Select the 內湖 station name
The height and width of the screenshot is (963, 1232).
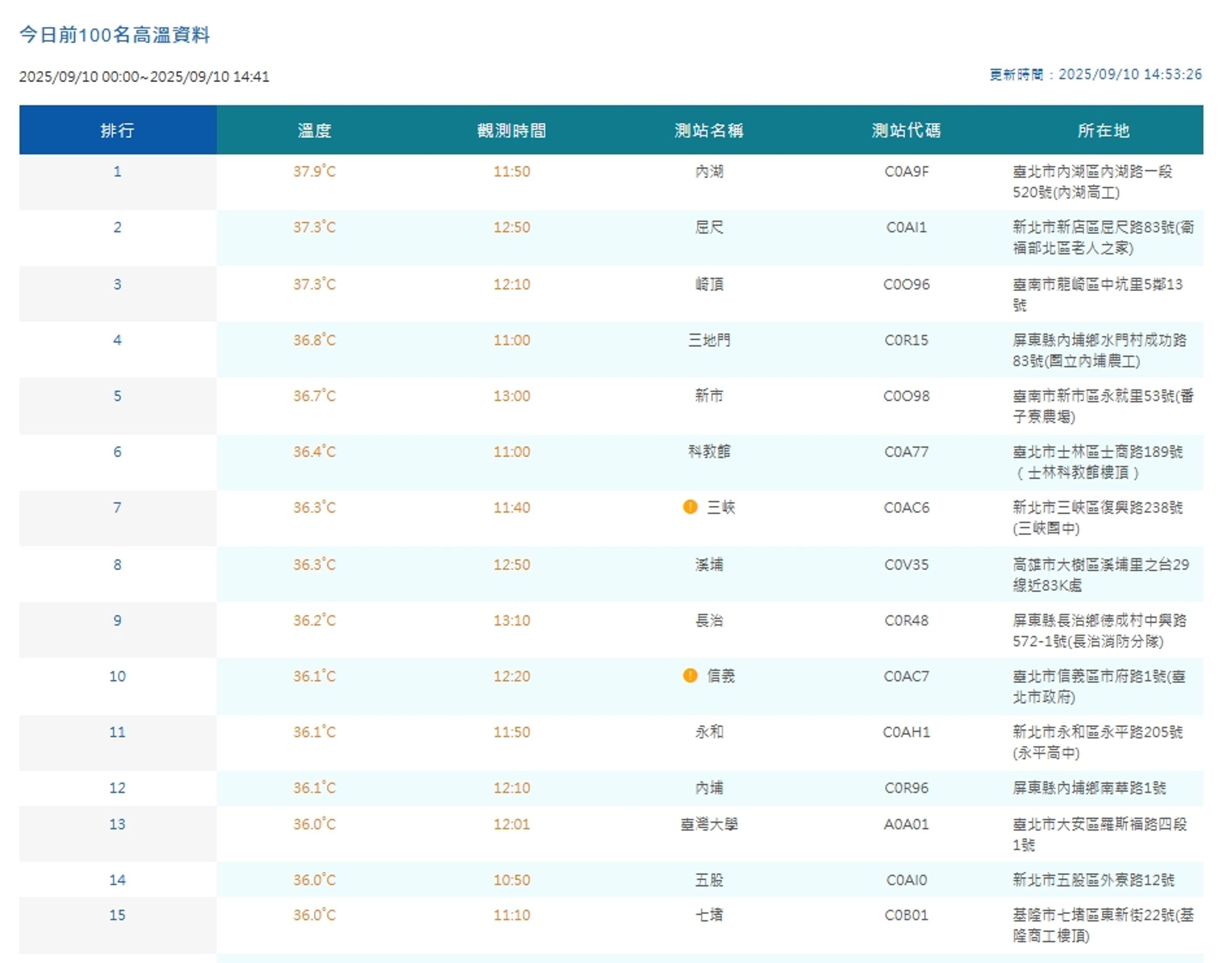(709, 171)
